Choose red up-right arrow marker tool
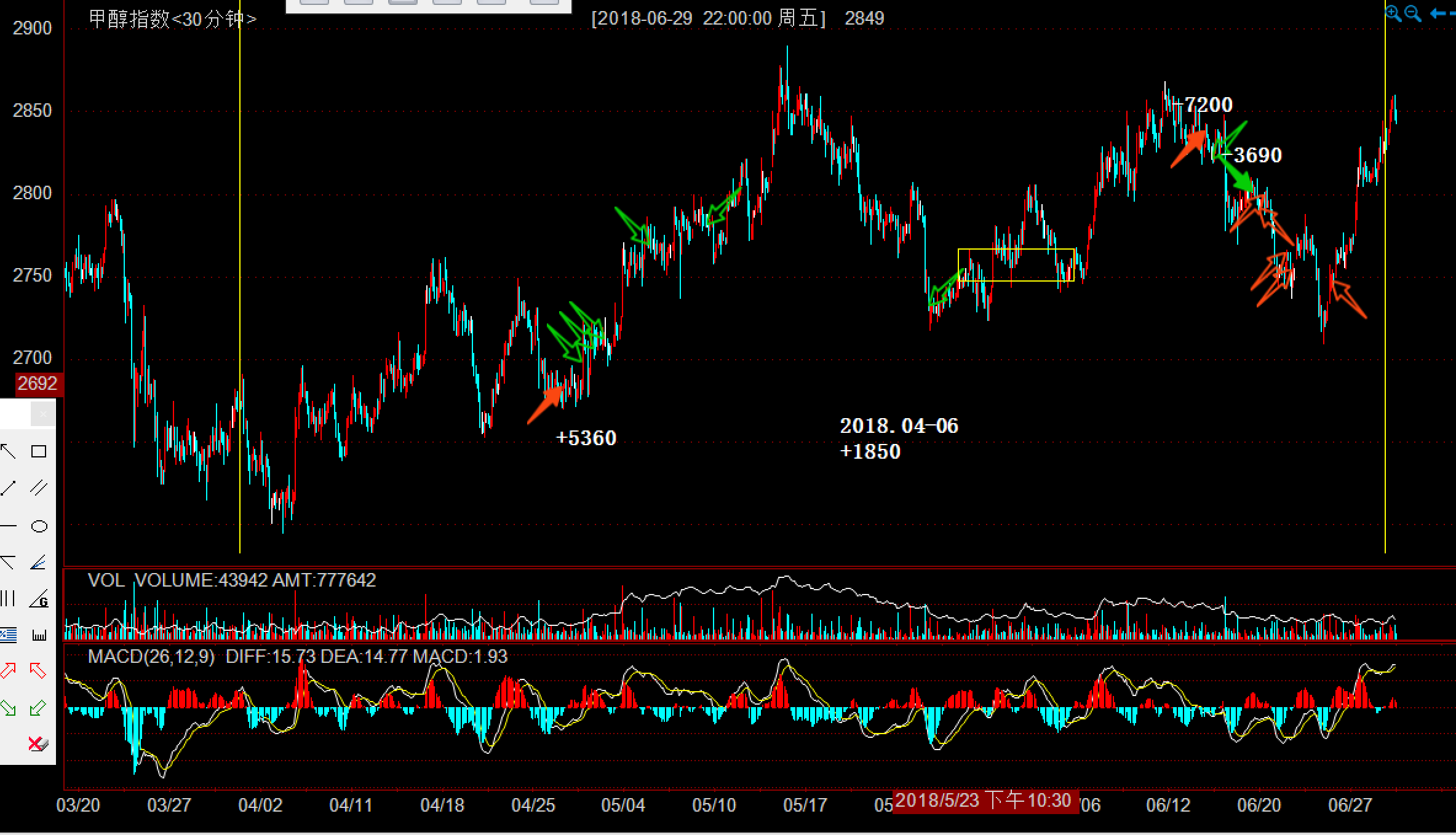The image size is (1456, 835). point(8,670)
